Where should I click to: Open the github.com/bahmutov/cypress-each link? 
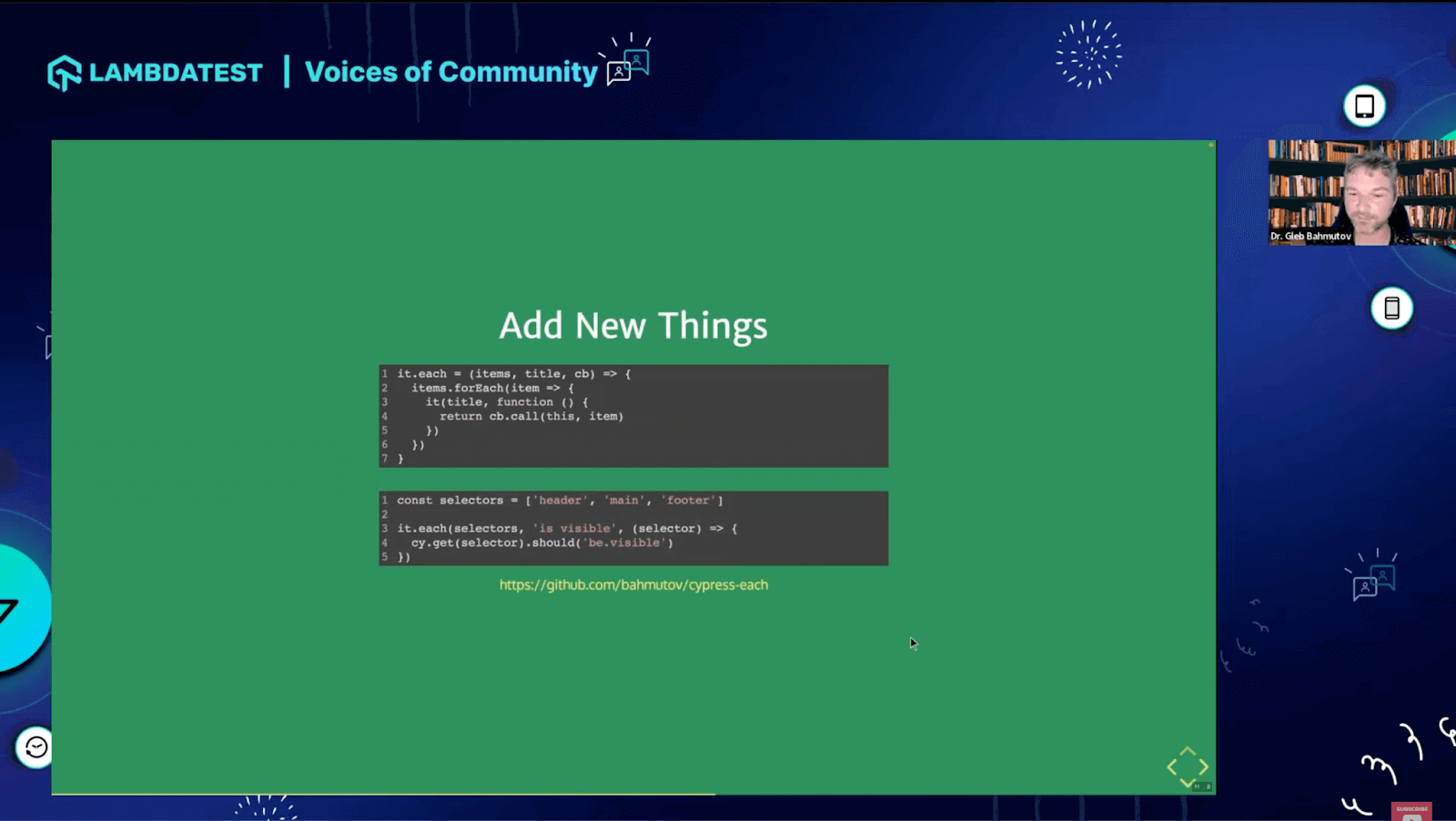[x=633, y=584]
